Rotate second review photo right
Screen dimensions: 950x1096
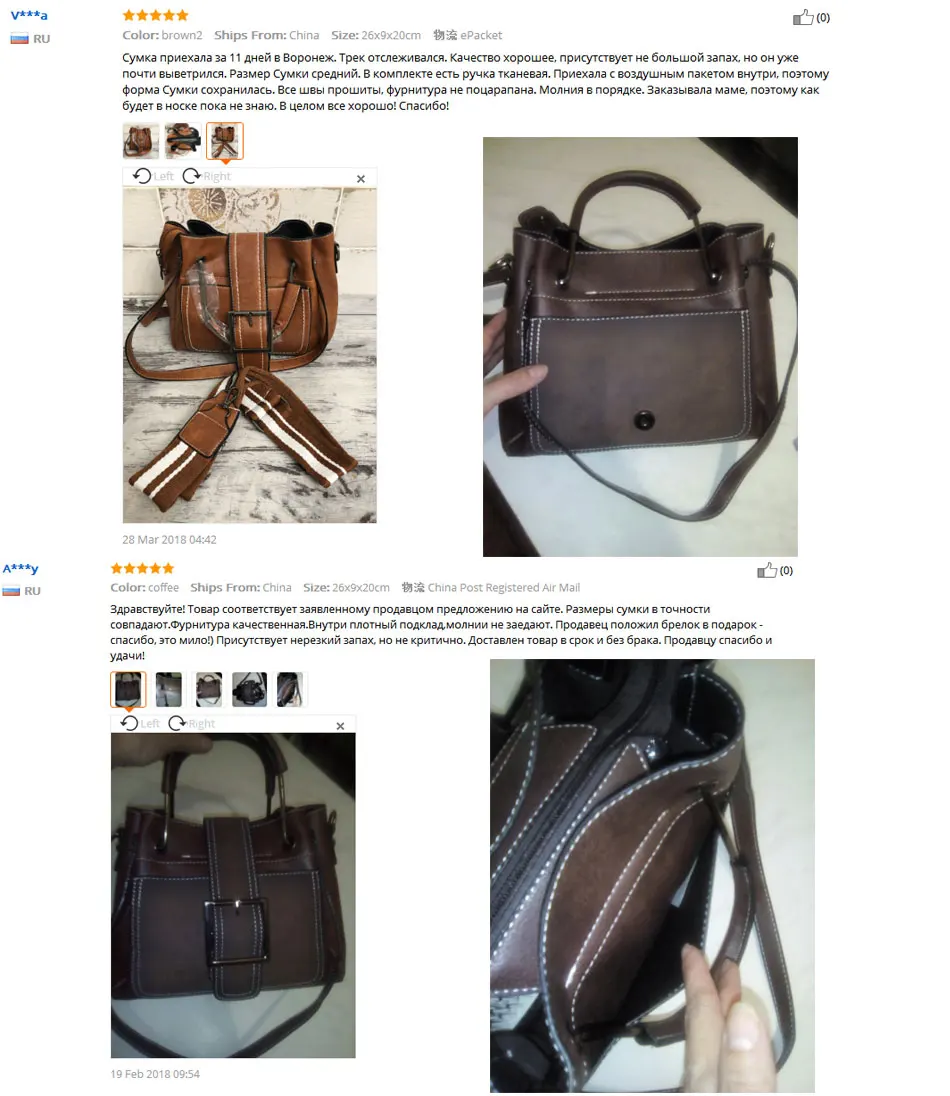[x=192, y=723]
